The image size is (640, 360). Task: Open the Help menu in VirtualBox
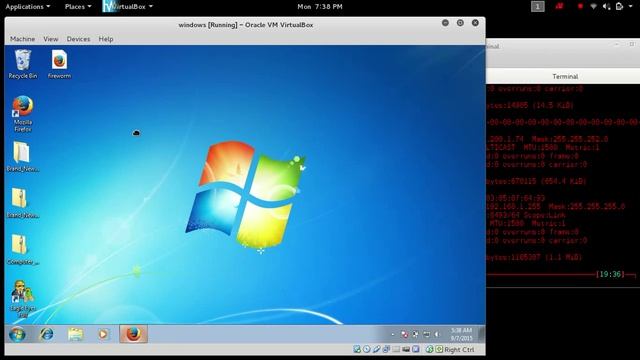(106, 39)
